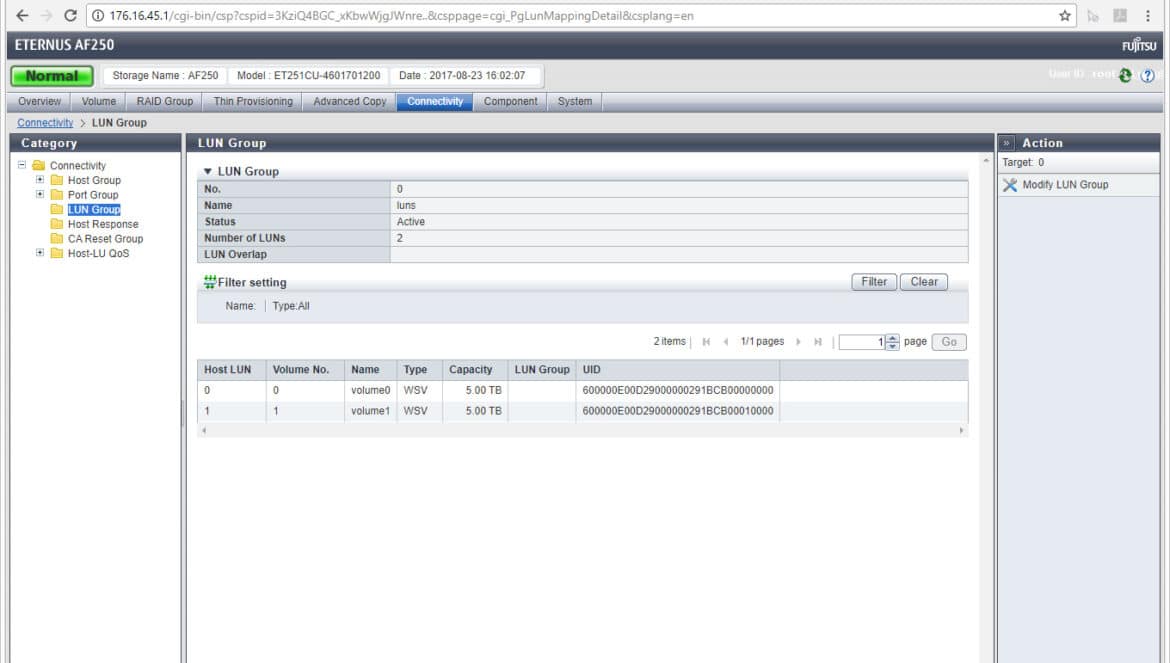Click CA Reset Group folder icon
The image size is (1170, 663).
click(57, 239)
